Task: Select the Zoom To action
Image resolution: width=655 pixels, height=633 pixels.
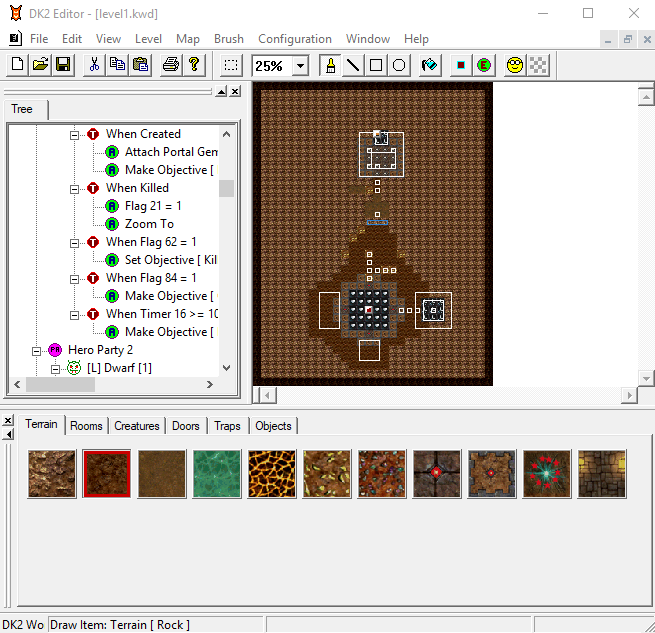Action: click(150, 224)
